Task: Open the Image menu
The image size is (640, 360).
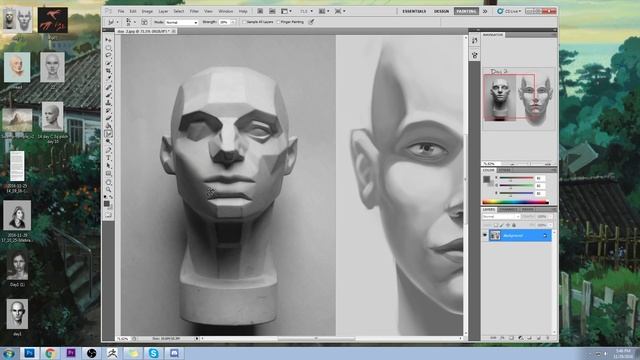Action: tap(147, 11)
